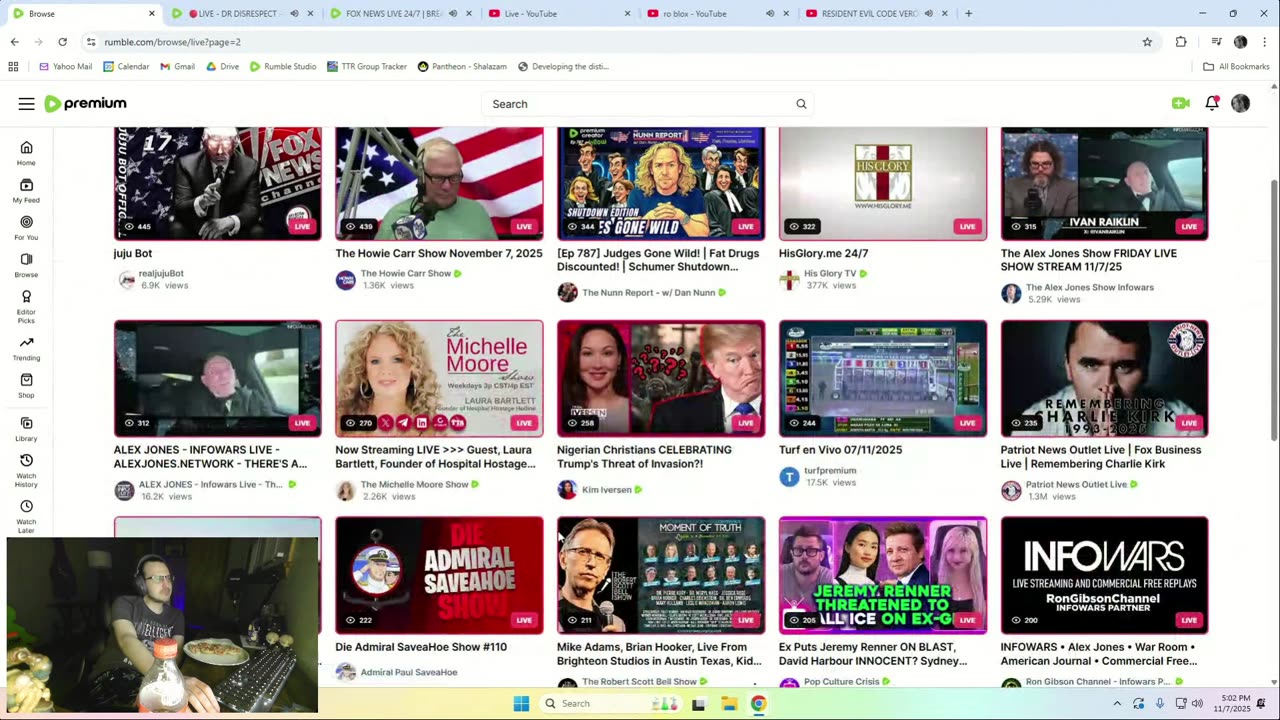The height and width of the screenshot is (720, 1280).
Task: Open the Michelle Moore Show stream thumbnail
Action: [x=439, y=378]
